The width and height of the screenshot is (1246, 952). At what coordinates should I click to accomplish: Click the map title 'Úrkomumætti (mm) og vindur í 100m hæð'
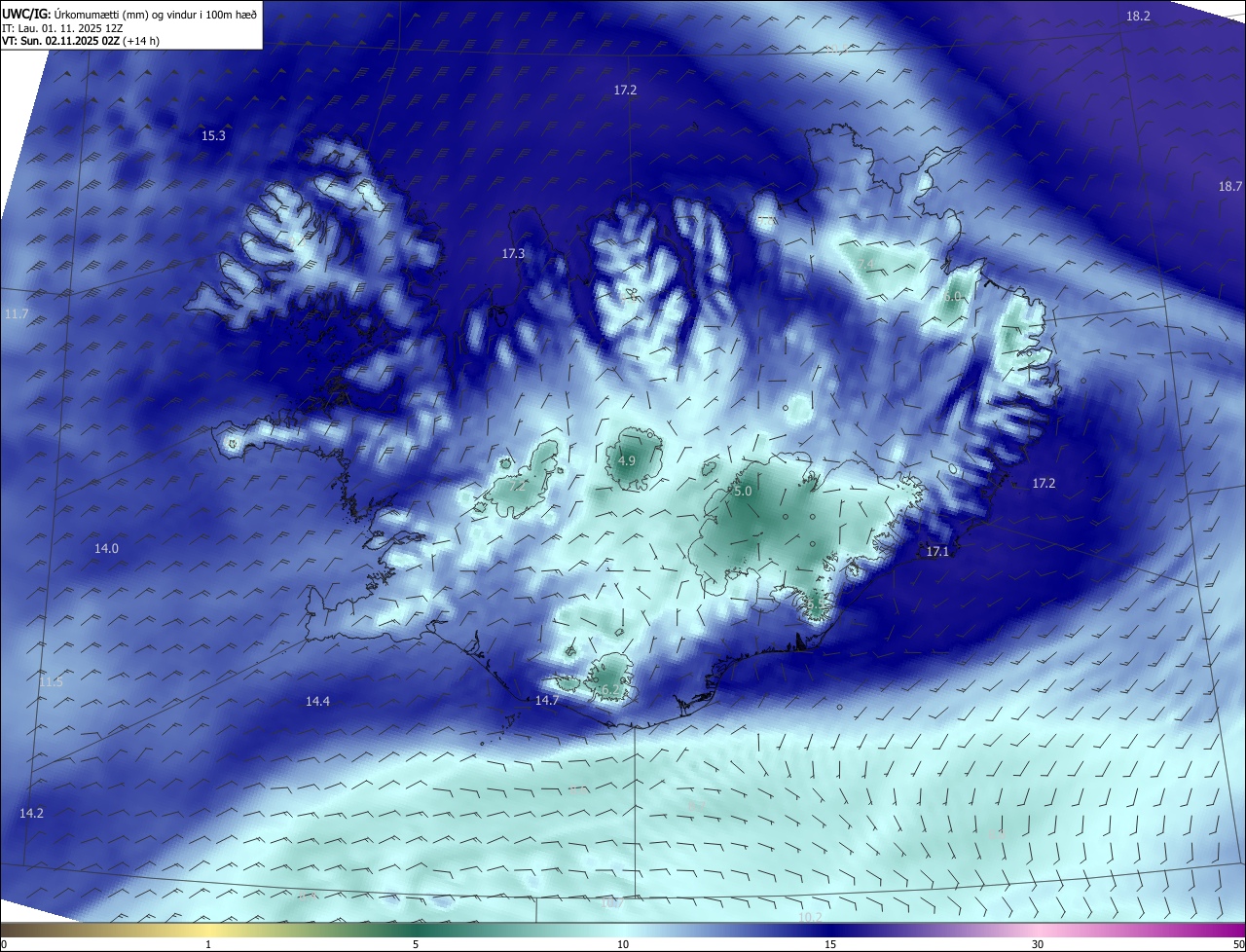(x=156, y=14)
